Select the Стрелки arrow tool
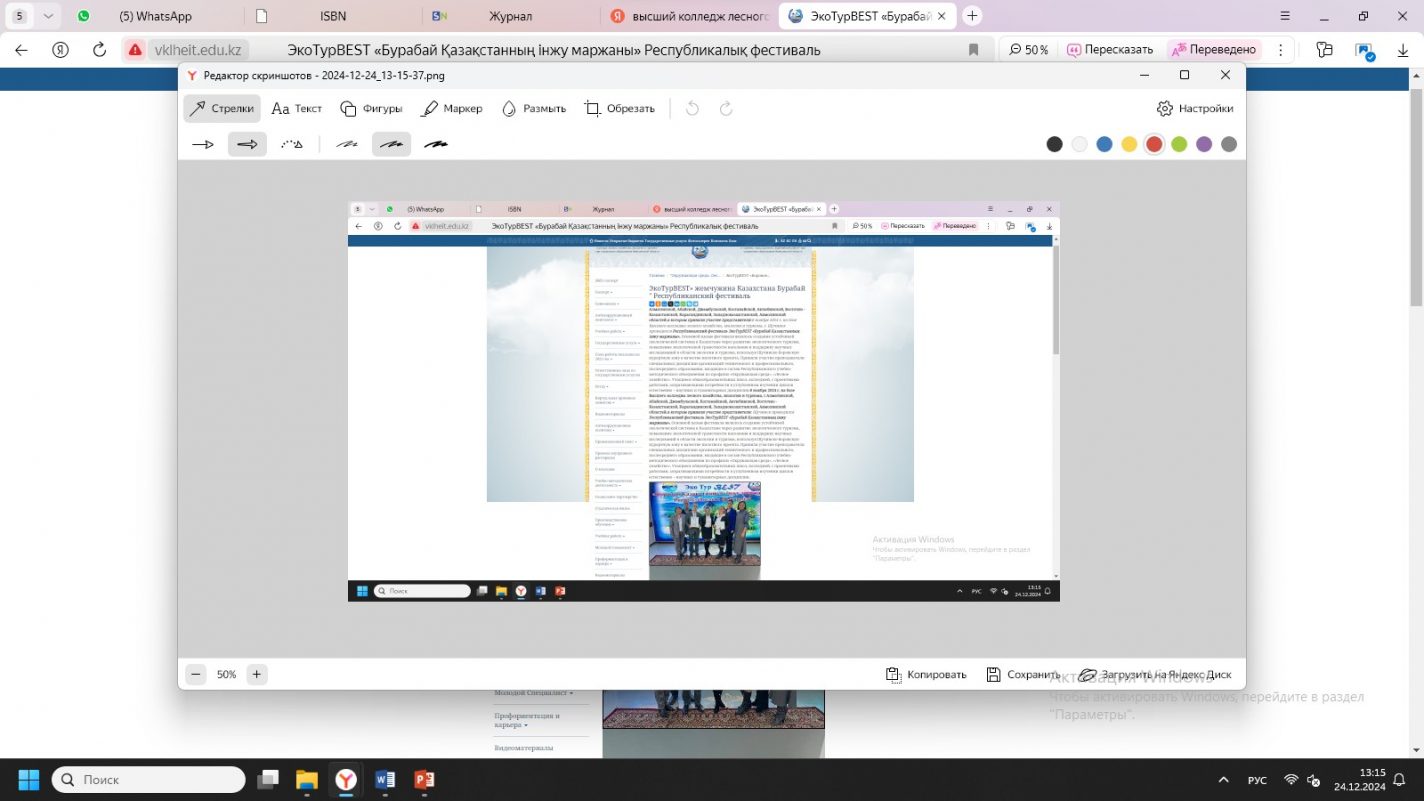Screen dimensions: 1424x801 (x=221, y=108)
